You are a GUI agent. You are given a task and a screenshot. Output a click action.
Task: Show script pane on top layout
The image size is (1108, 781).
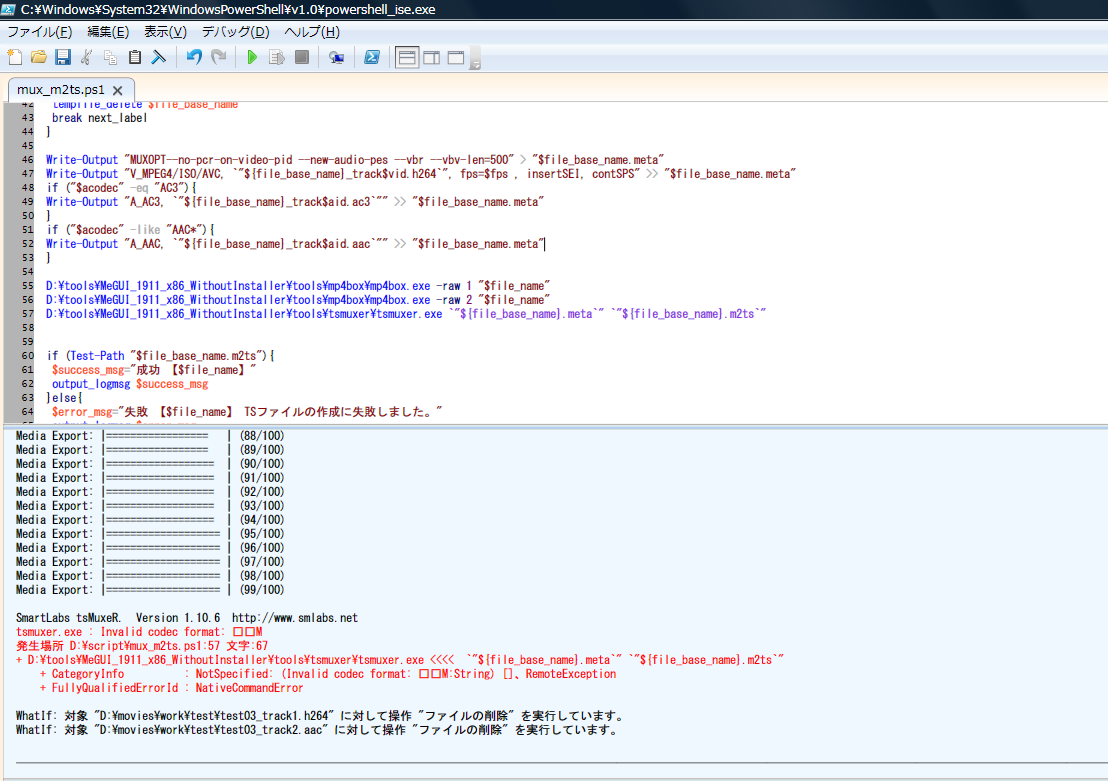[x=407, y=57]
